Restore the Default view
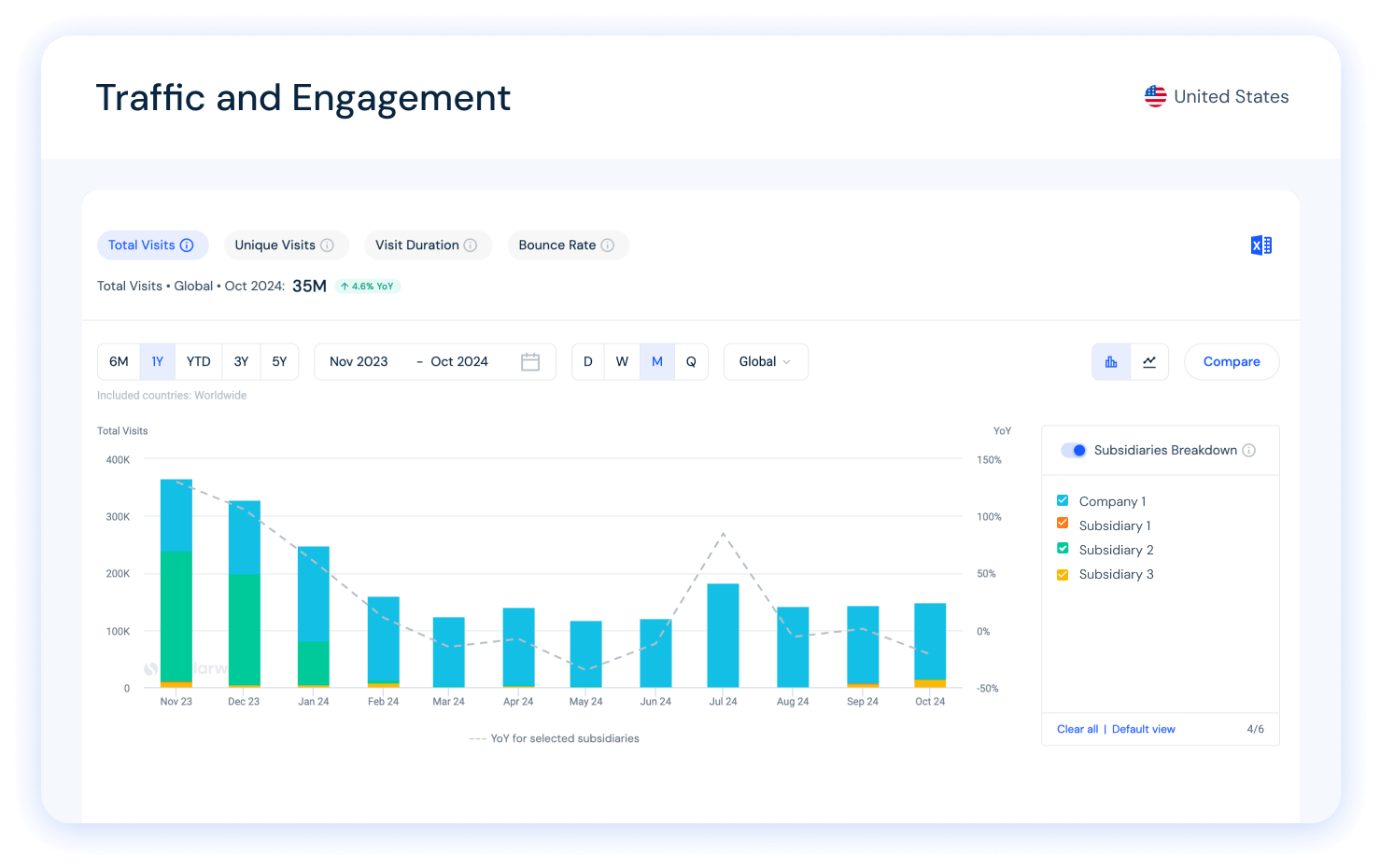 (1143, 729)
